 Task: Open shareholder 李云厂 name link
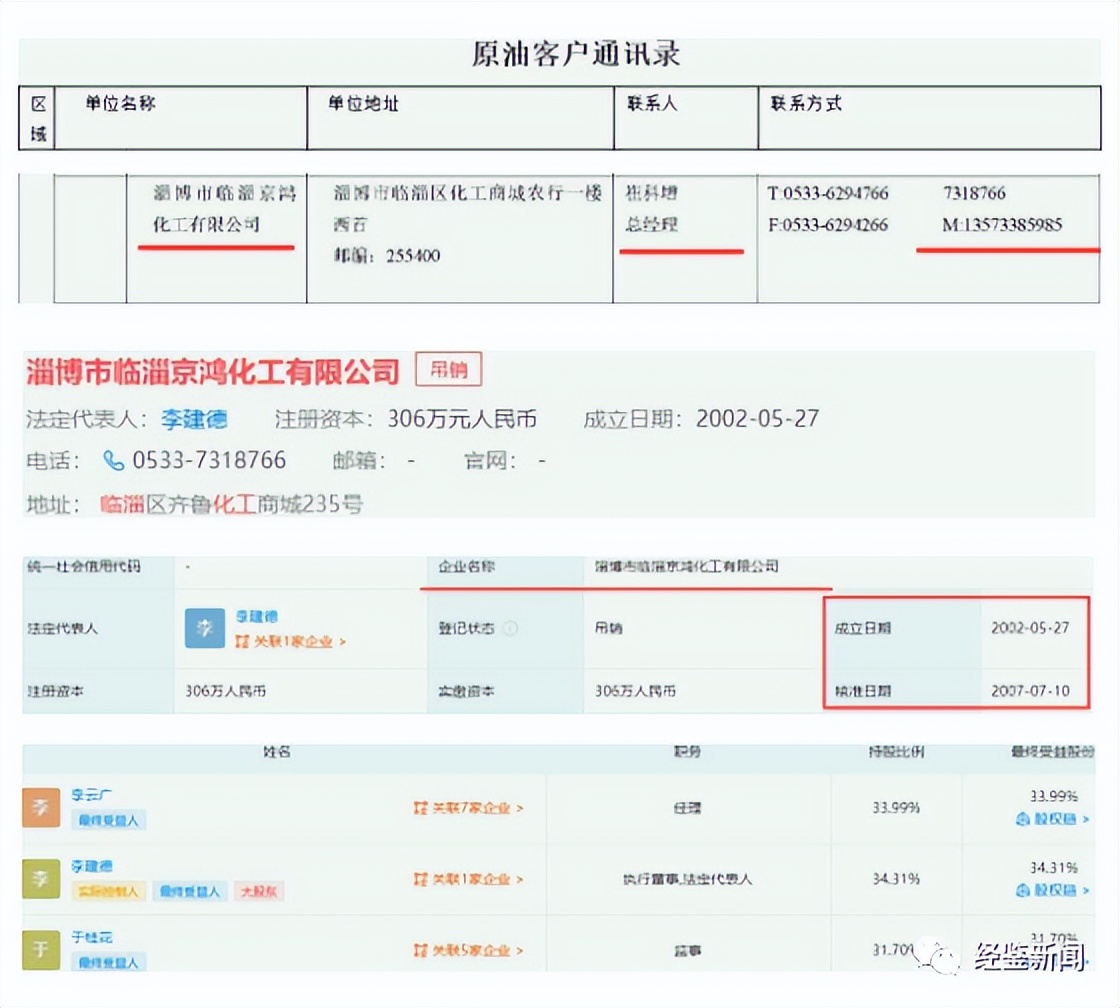91,794
